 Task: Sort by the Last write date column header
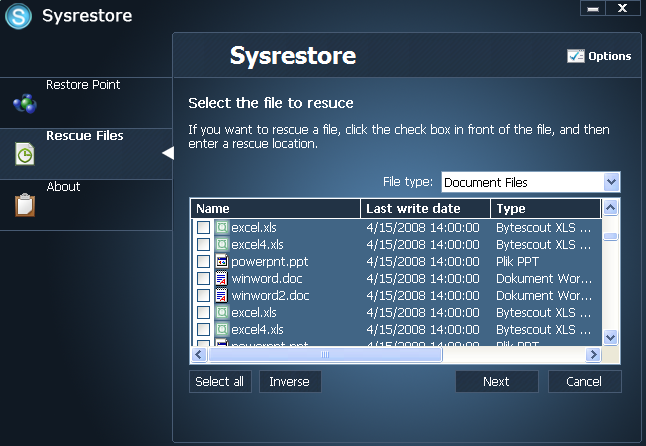click(425, 208)
